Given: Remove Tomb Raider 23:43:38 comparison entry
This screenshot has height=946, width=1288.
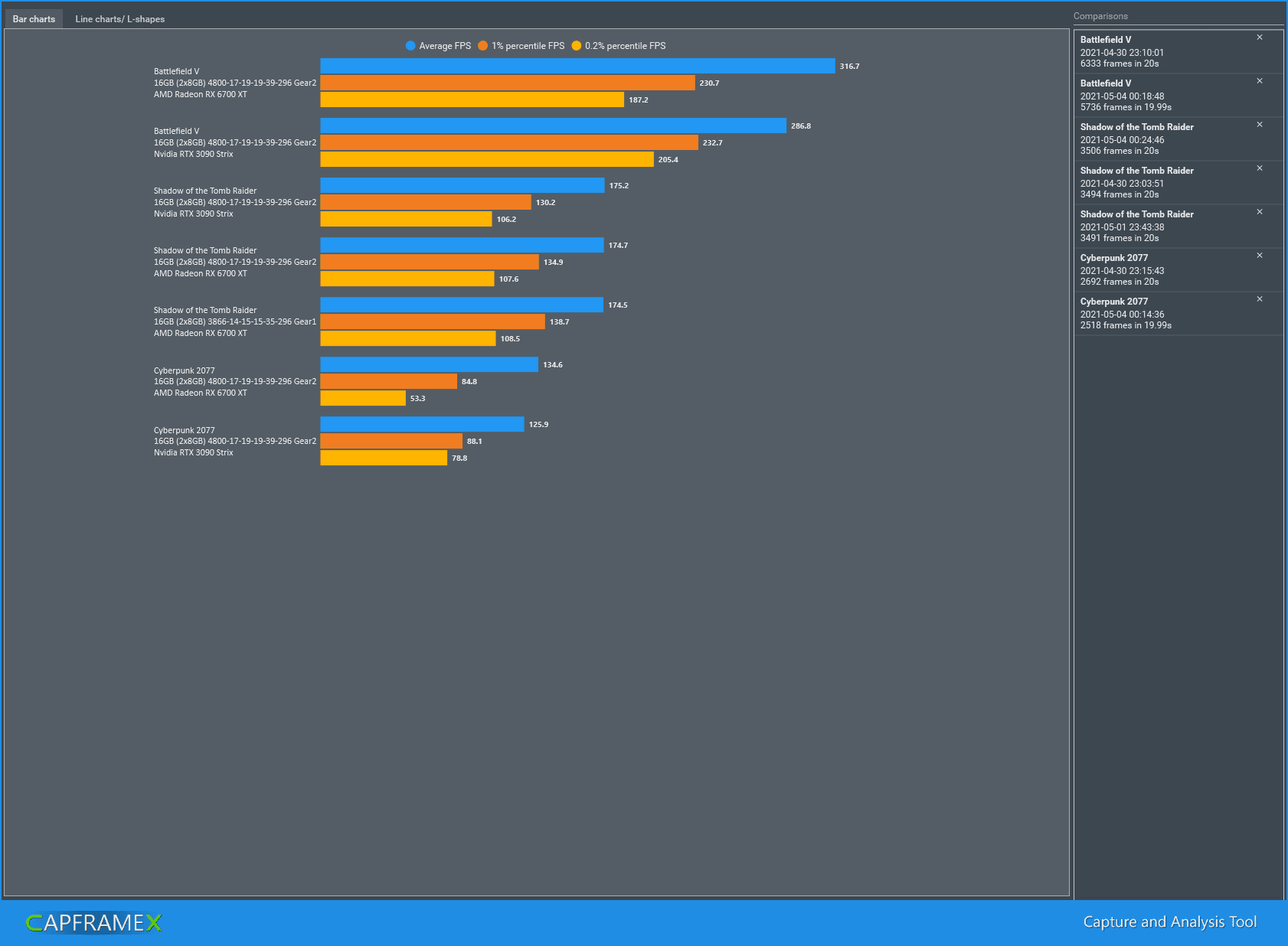Looking at the screenshot, I should (1259, 212).
